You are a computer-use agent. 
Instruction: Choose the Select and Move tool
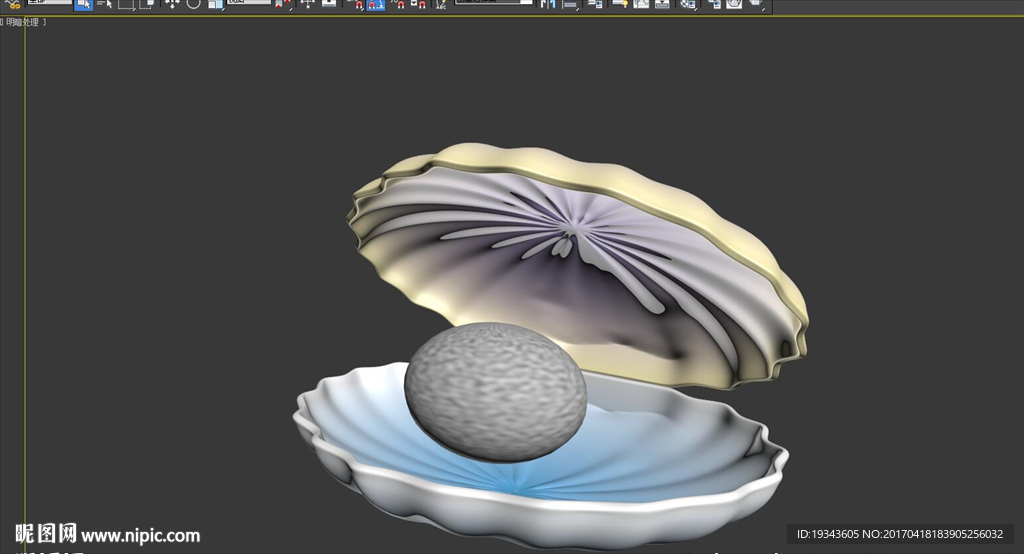pos(172,4)
